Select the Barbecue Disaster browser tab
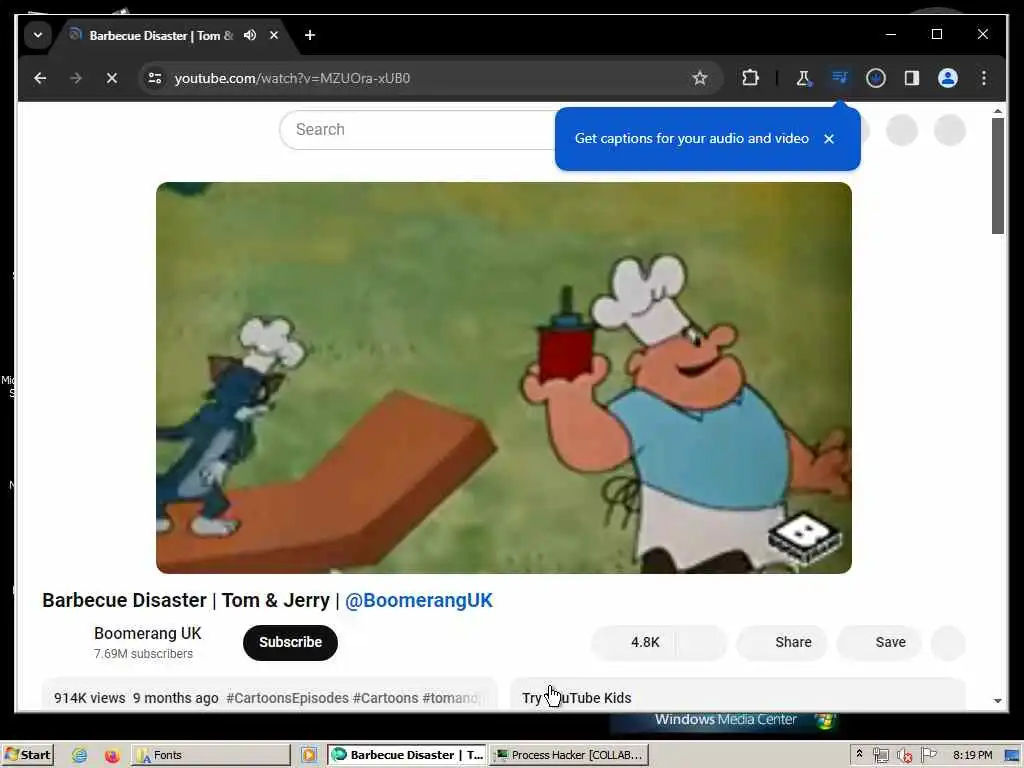The image size is (1024, 768). click(x=161, y=36)
